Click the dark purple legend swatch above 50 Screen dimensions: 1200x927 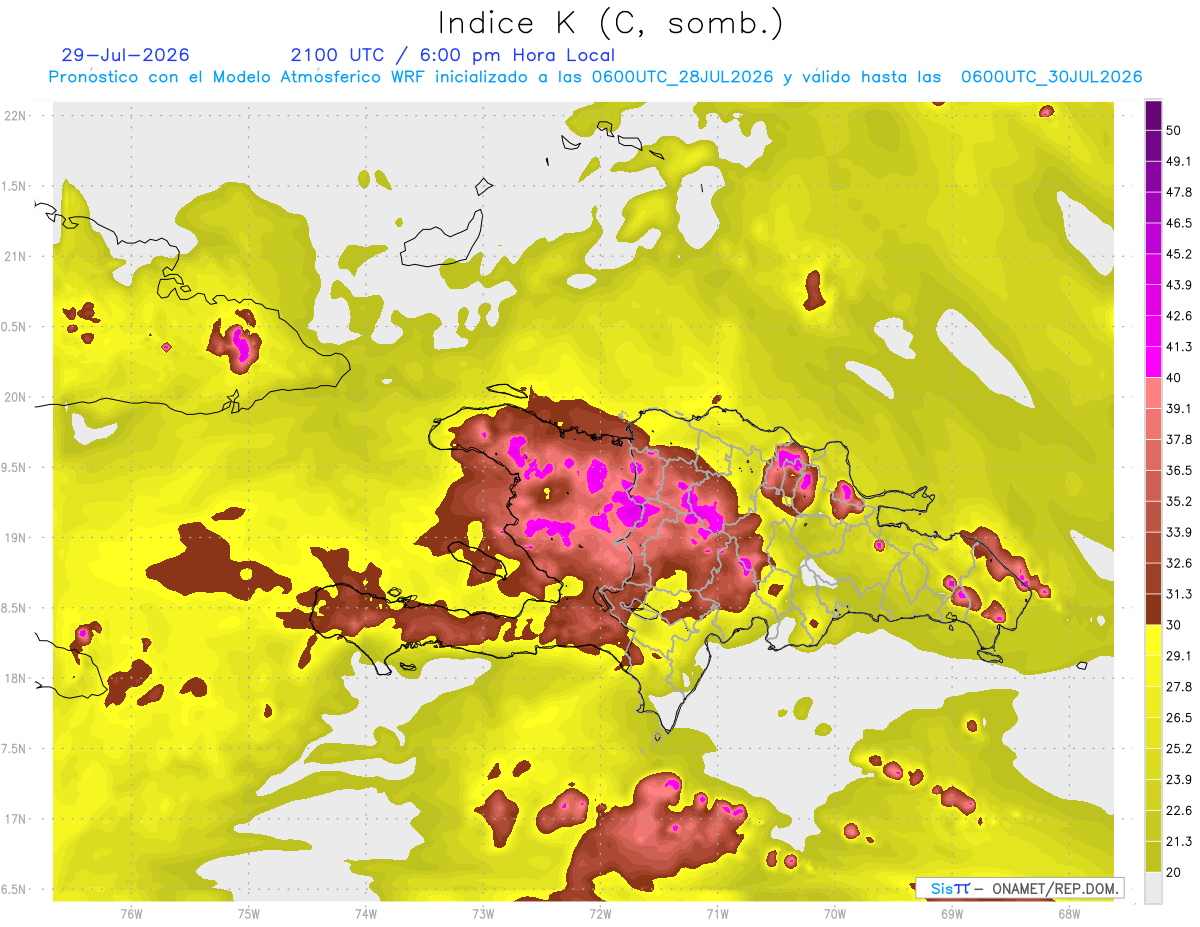1153,115
